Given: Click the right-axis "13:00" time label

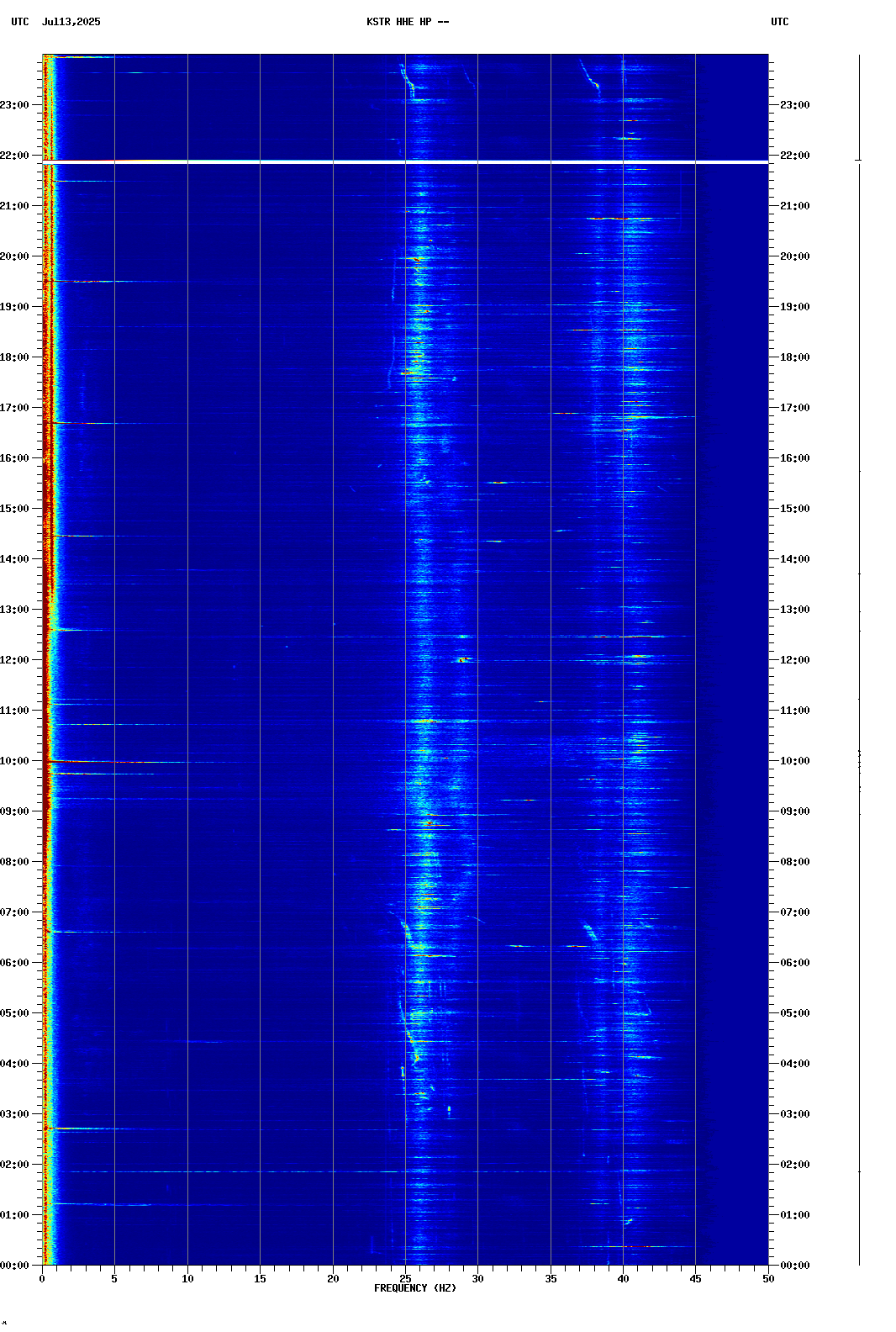Looking at the screenshot, I should click(795, 610).
